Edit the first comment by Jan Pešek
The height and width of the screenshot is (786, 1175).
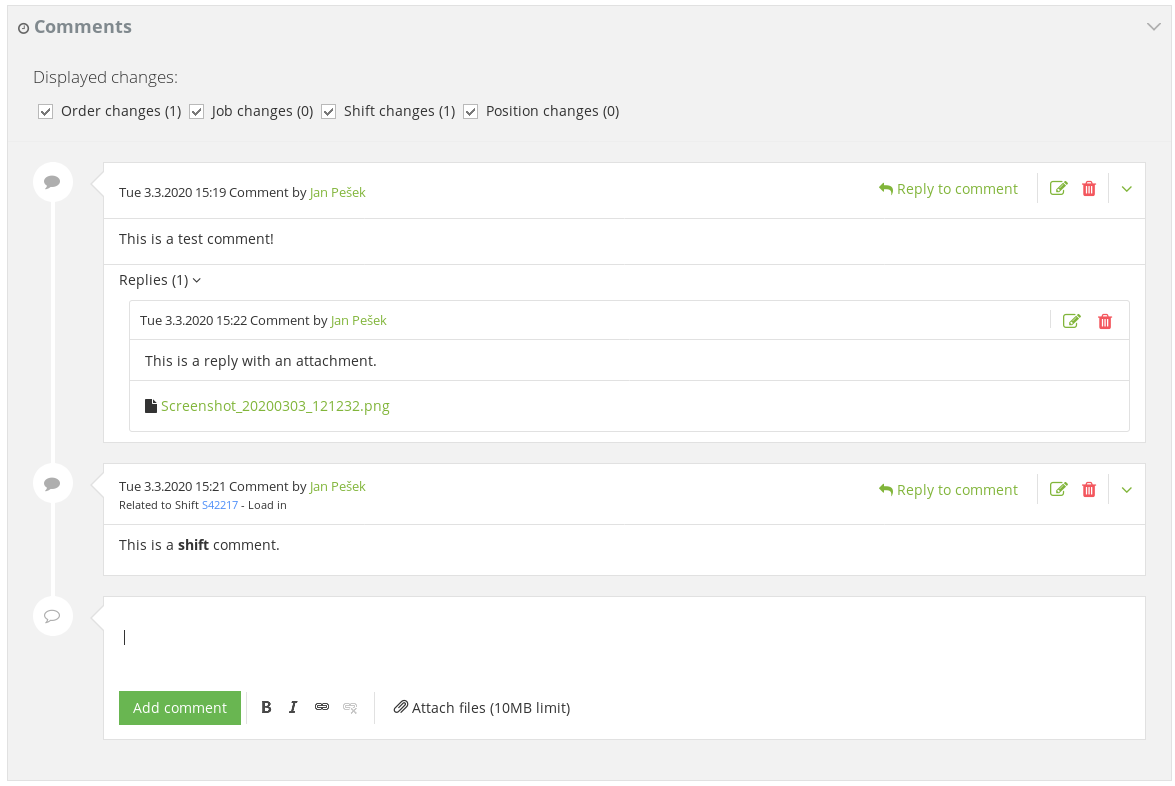[x=1058, y=188]
